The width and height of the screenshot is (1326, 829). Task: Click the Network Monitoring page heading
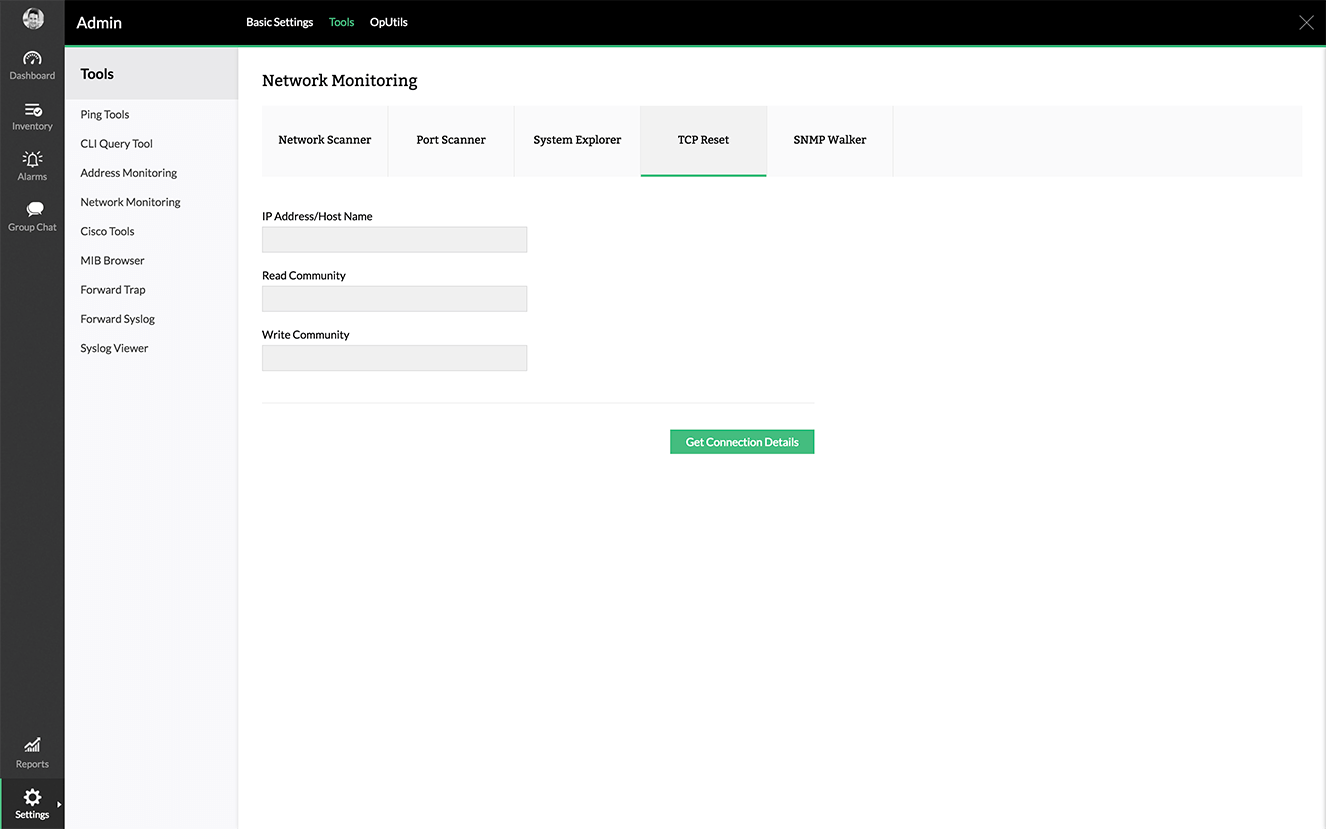[340, 81]
